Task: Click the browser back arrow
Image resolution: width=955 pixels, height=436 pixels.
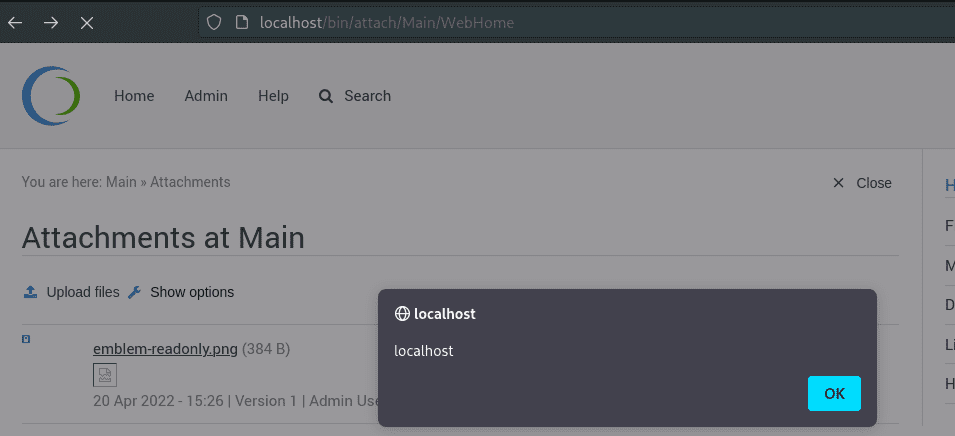Action: click(x=15, y=23)
